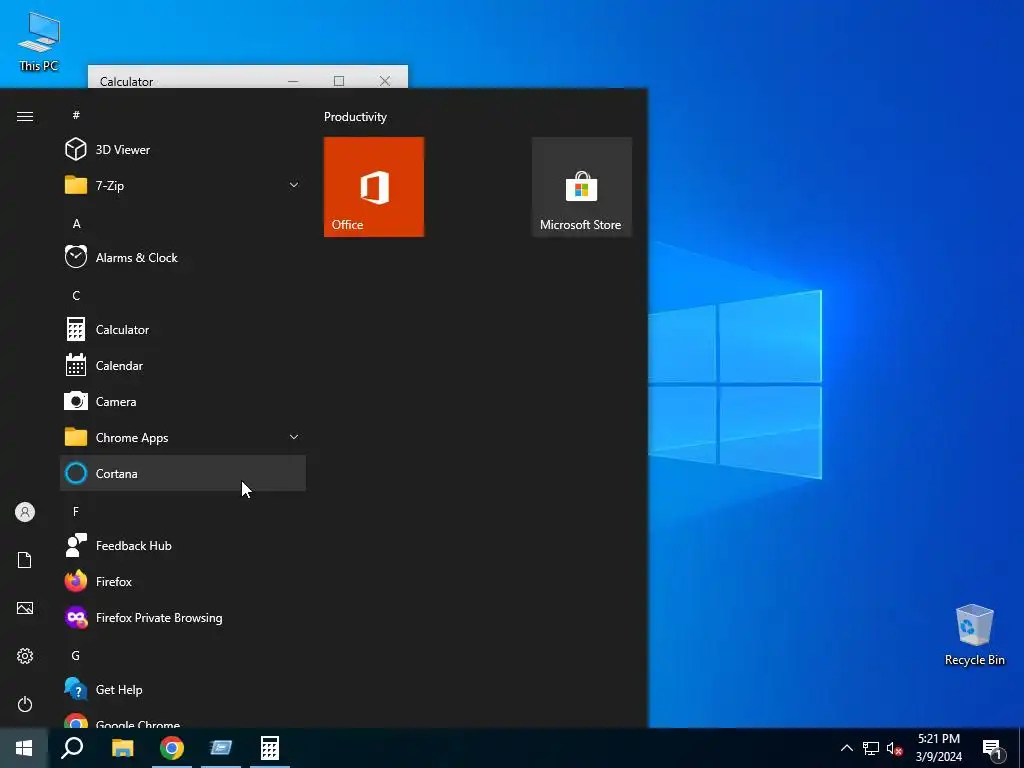Maximize the Calculator window
The width and height of the screenshot is (1024, 768).
tap(339, 81)
